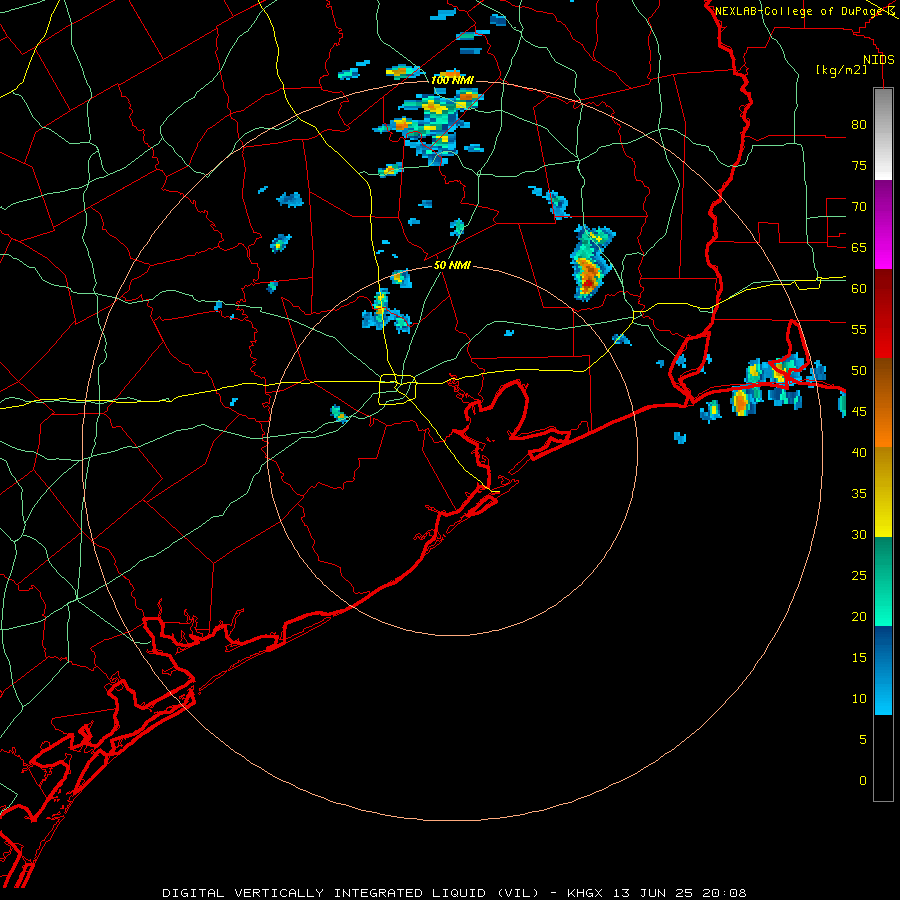Pick the magenta-purple segment of the color scale

pyautogui.click(x=883, y=225)
